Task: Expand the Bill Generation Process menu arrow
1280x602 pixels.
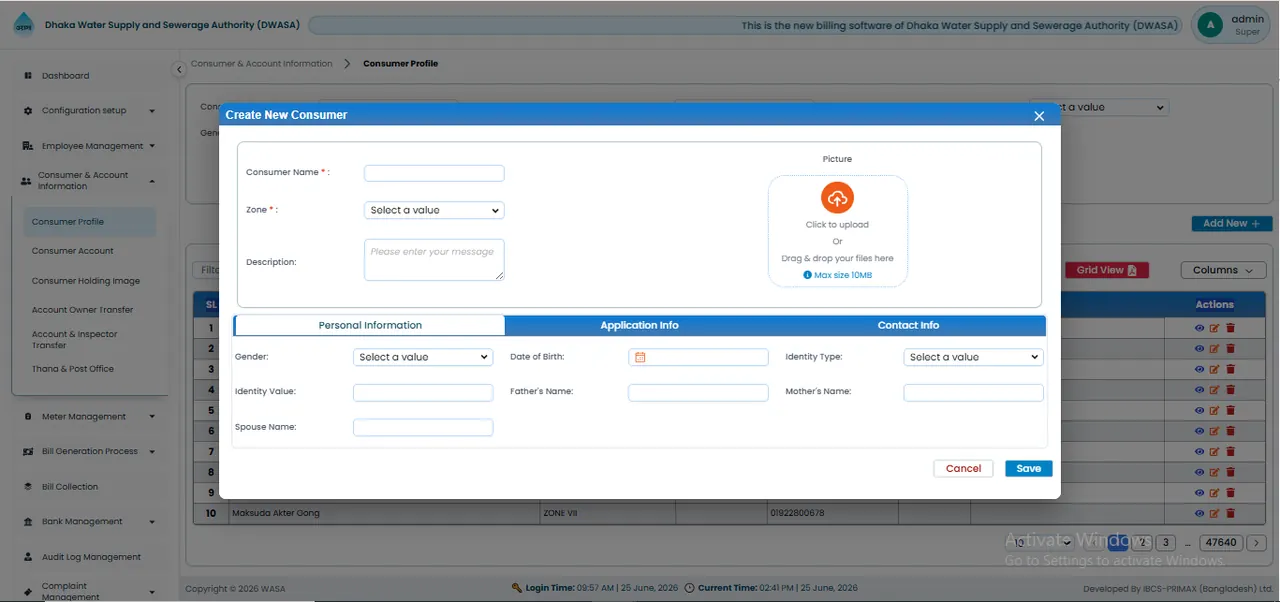Action: tap(152, 451)
